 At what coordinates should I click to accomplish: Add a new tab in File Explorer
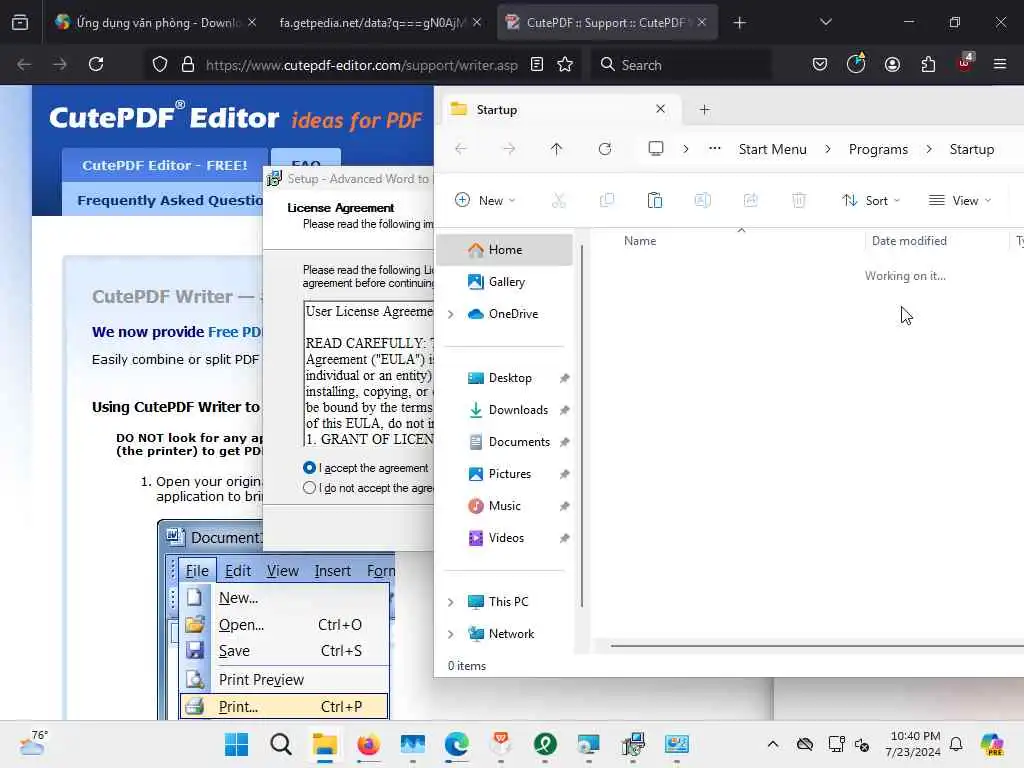(704, 110)
